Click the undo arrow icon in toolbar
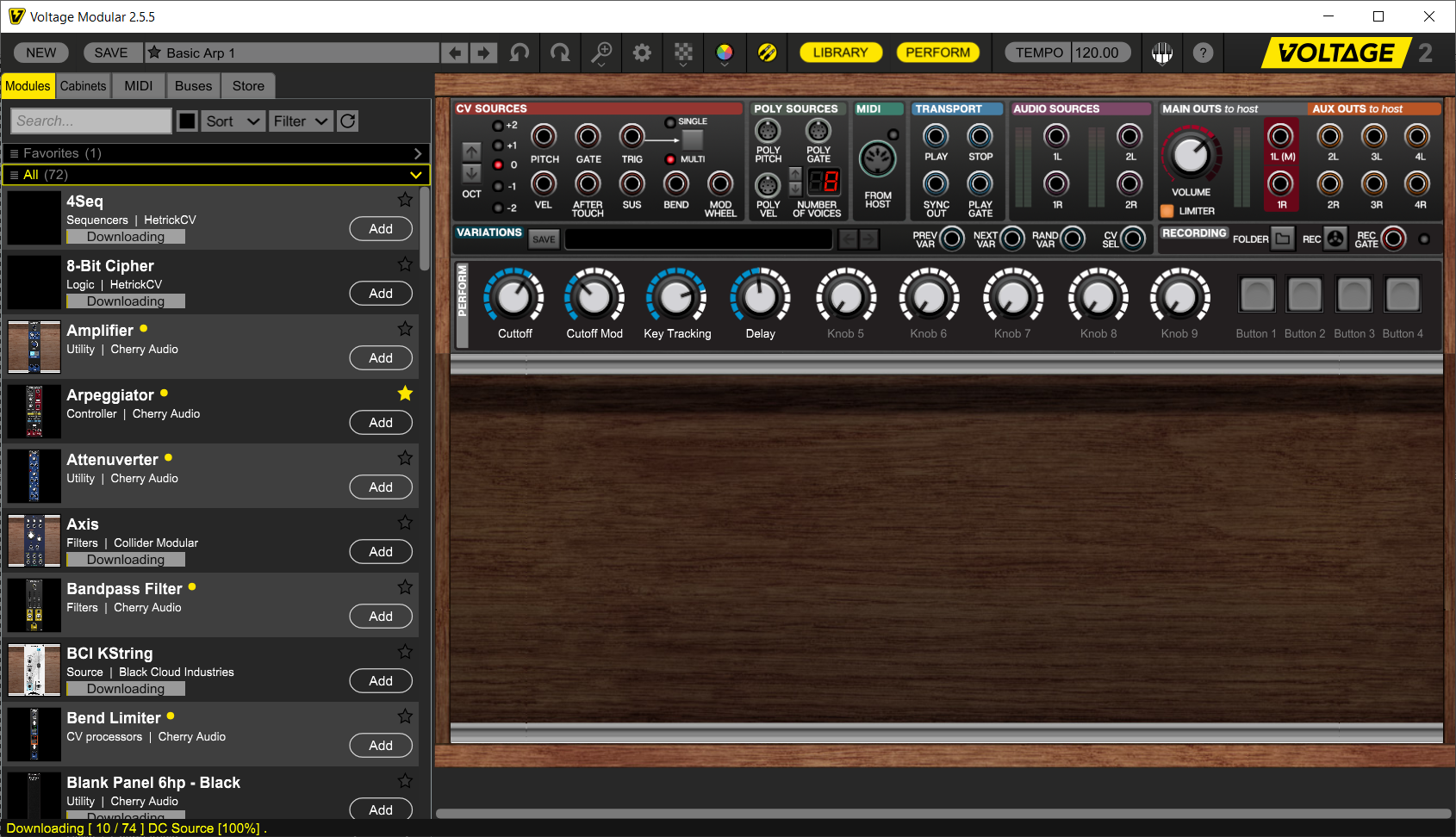Screen dimensions: 1456x837 pos(520,53)
